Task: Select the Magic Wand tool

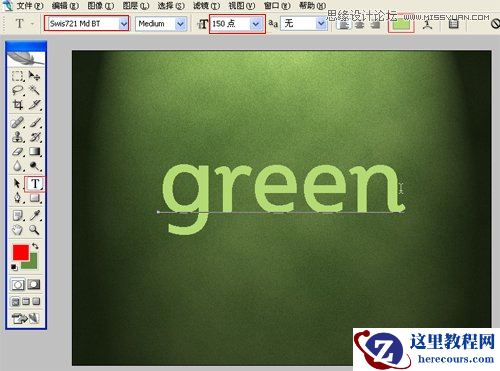Action: [34, 90]
